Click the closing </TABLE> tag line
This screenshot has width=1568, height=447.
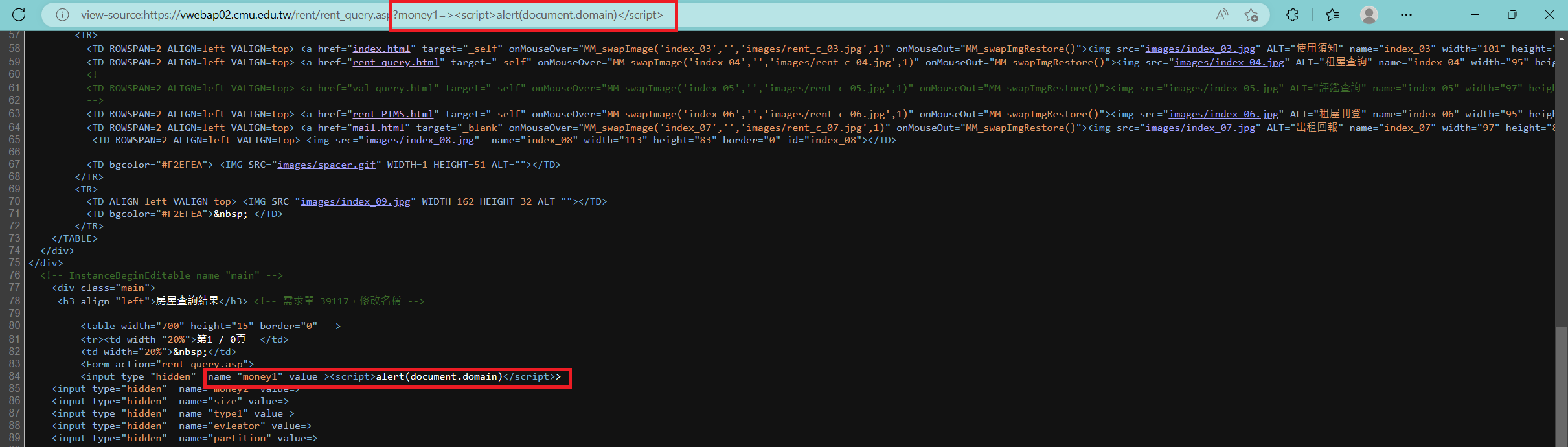(x=74, y=238)
